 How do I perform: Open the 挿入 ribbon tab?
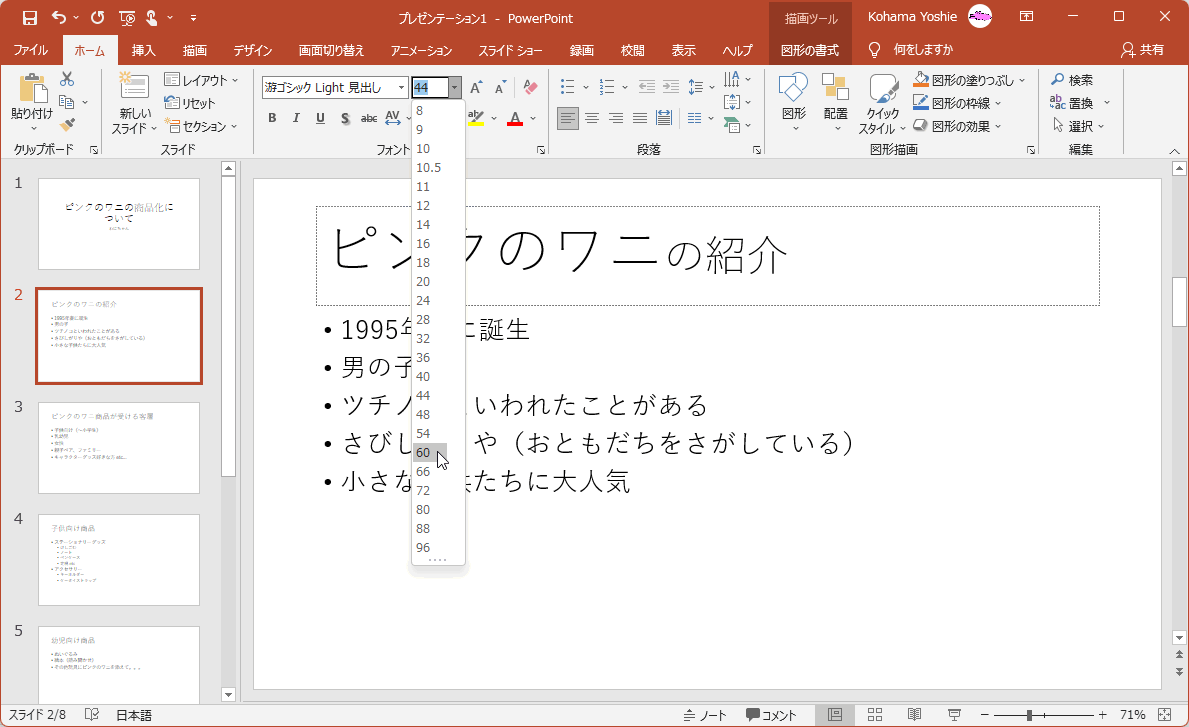144,50
